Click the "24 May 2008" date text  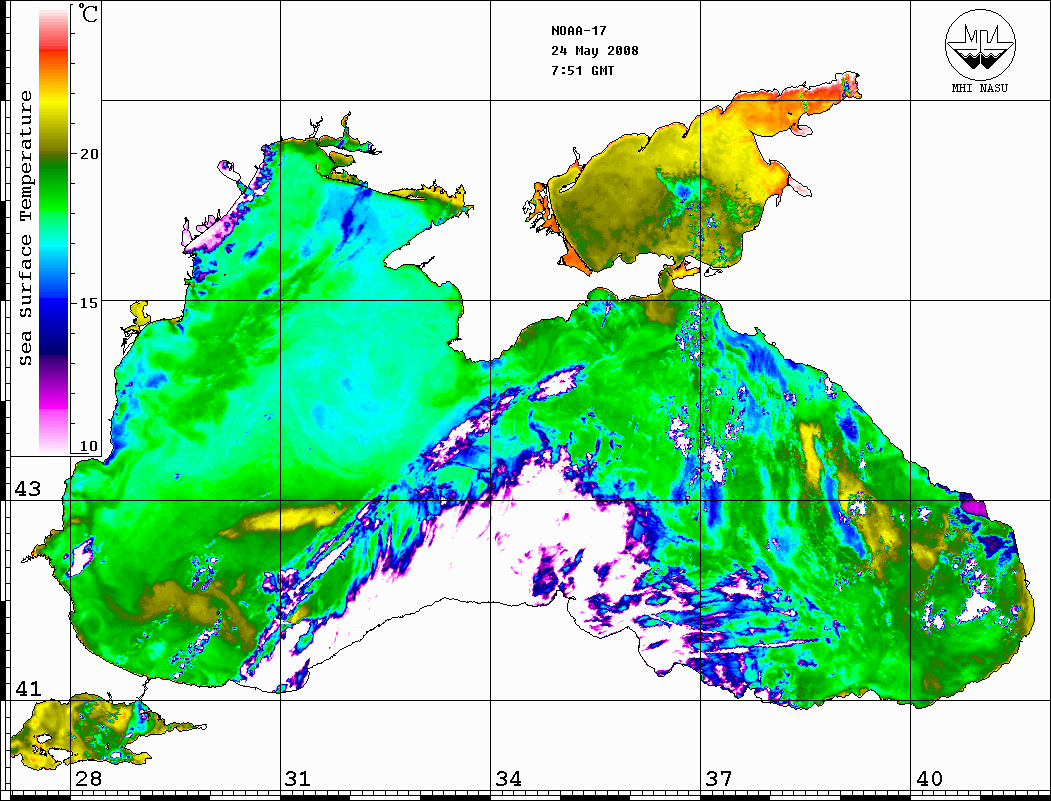pos(595,51)
